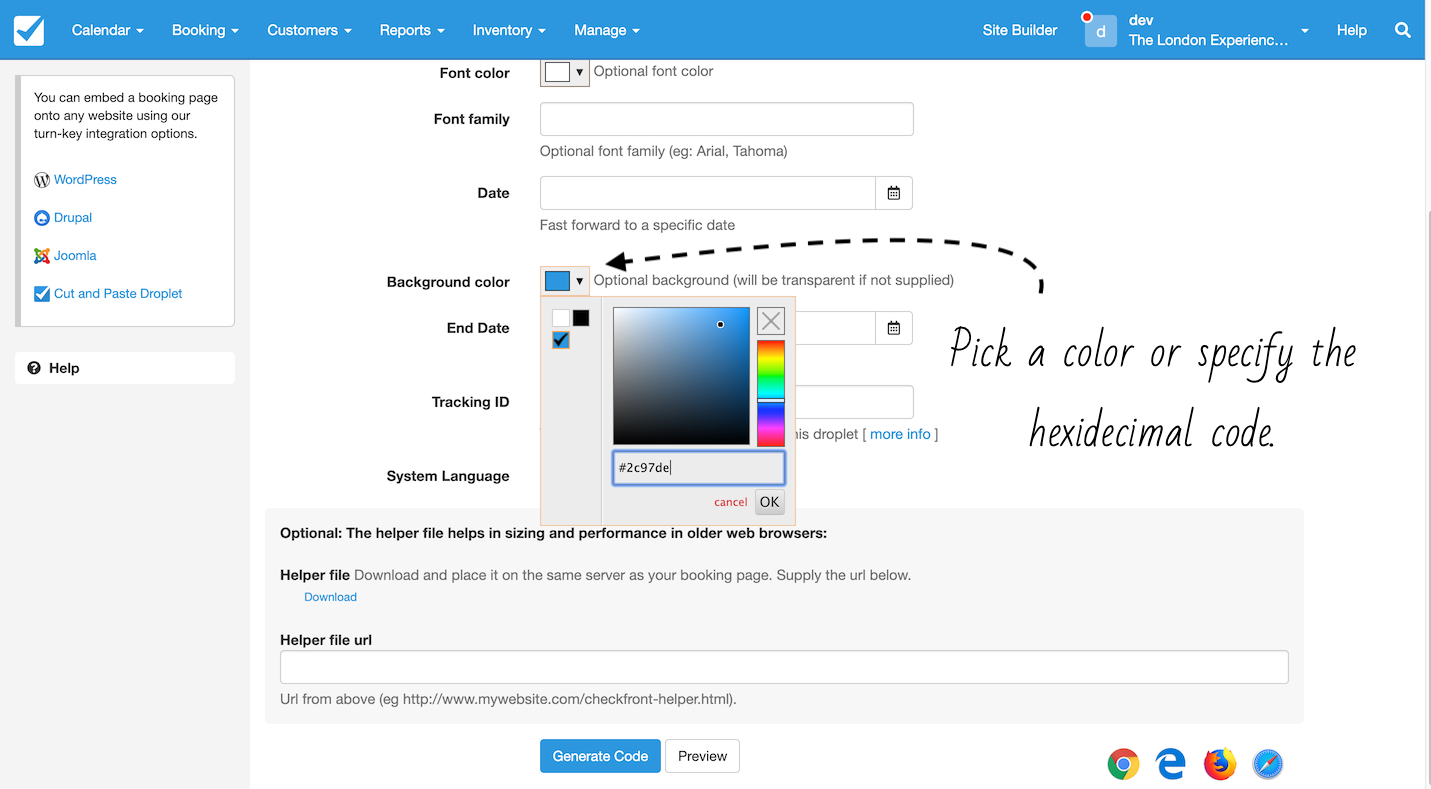The width and height of the screenshot is (1431, 789).
Task: Open the search magnifier icon
Action: [1403, 30]
